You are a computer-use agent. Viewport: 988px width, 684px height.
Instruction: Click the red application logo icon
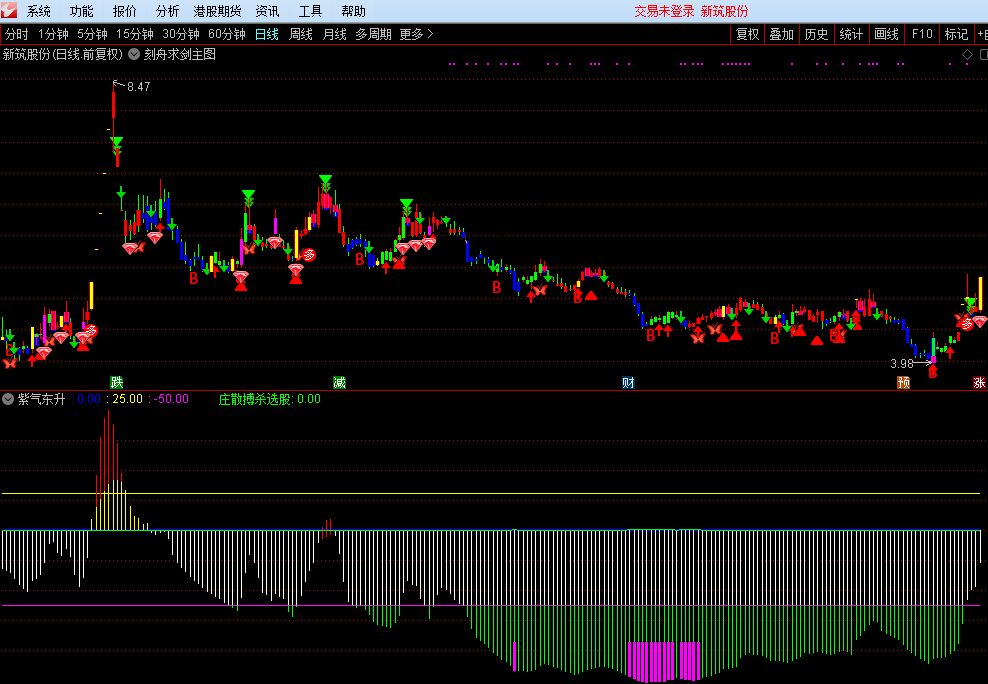click(x=9, y=11)
